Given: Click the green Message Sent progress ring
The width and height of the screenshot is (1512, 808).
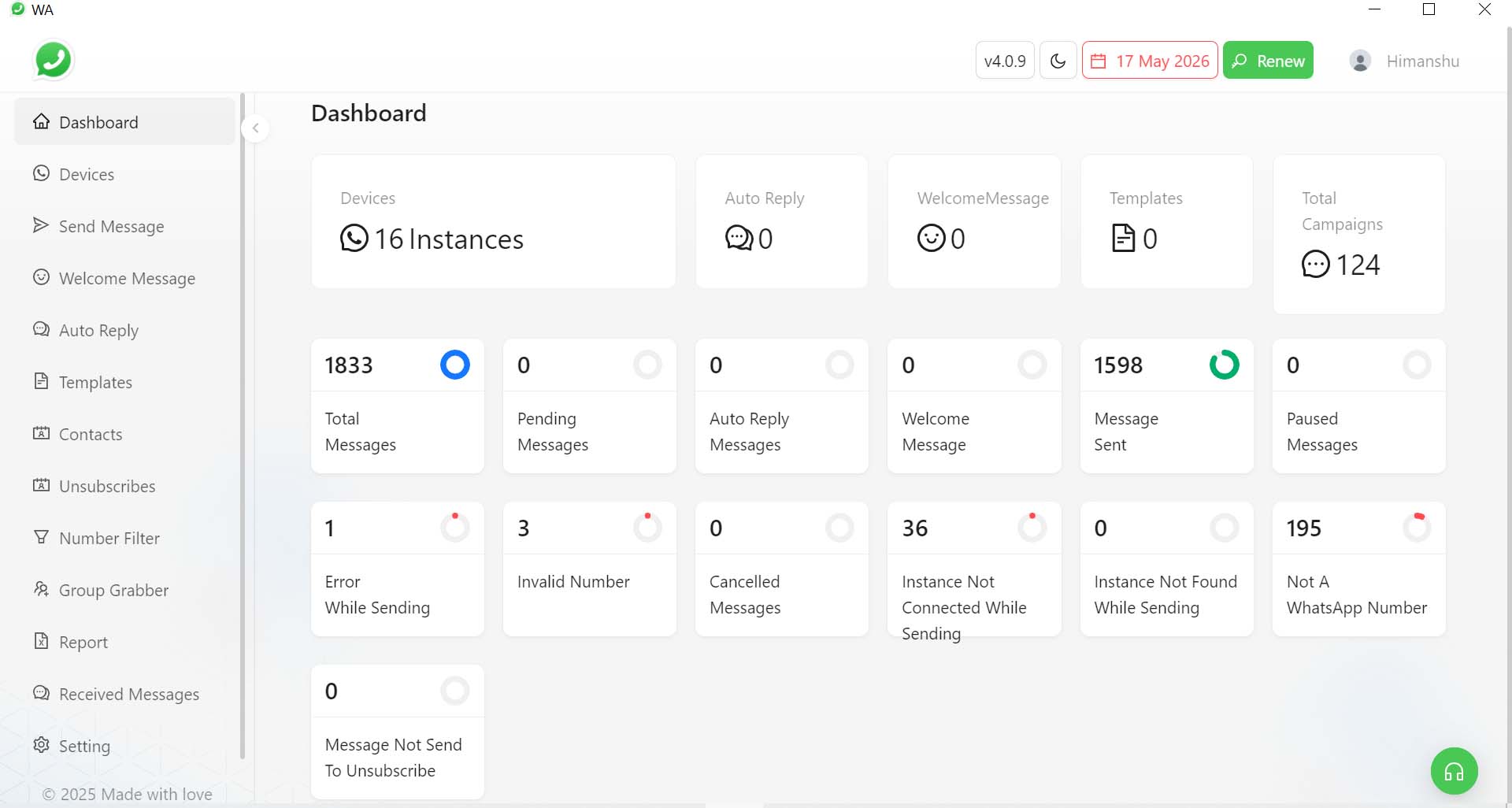Looking at the screenshot, I should click(1224, 365).
